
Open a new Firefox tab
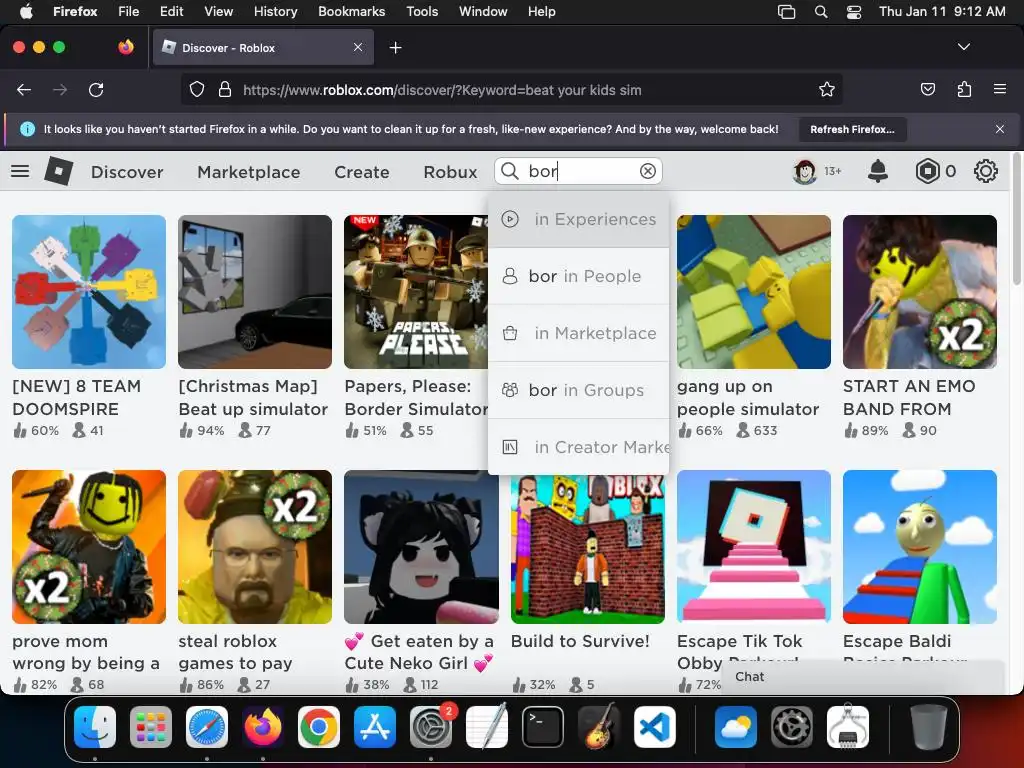[395, 48]
